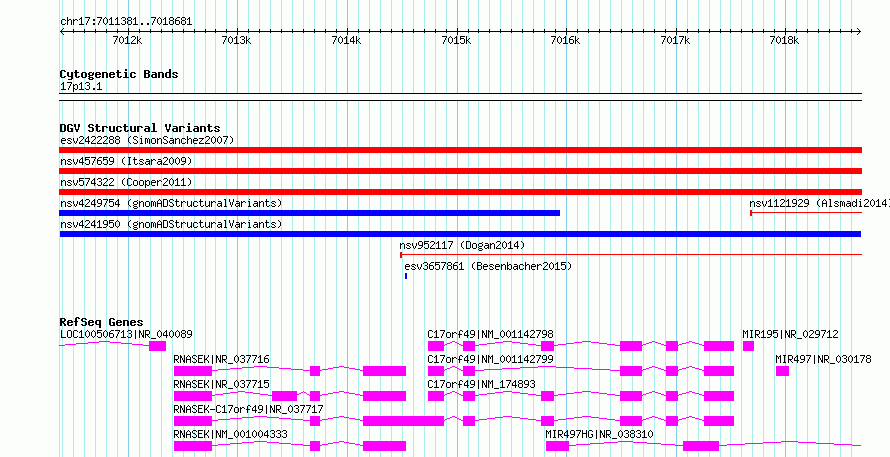Open transcript label RNASEK|NR_037715
This screenshot has height=457, width=890.
221,384
